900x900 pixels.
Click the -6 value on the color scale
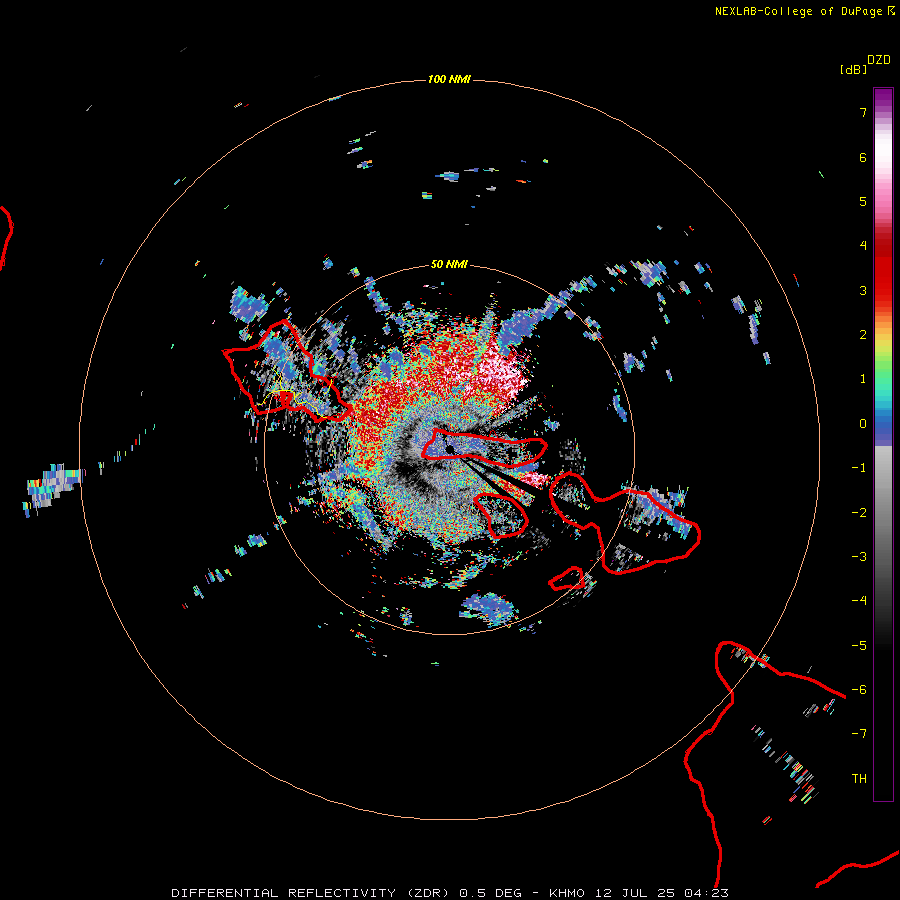click(859, 690)
